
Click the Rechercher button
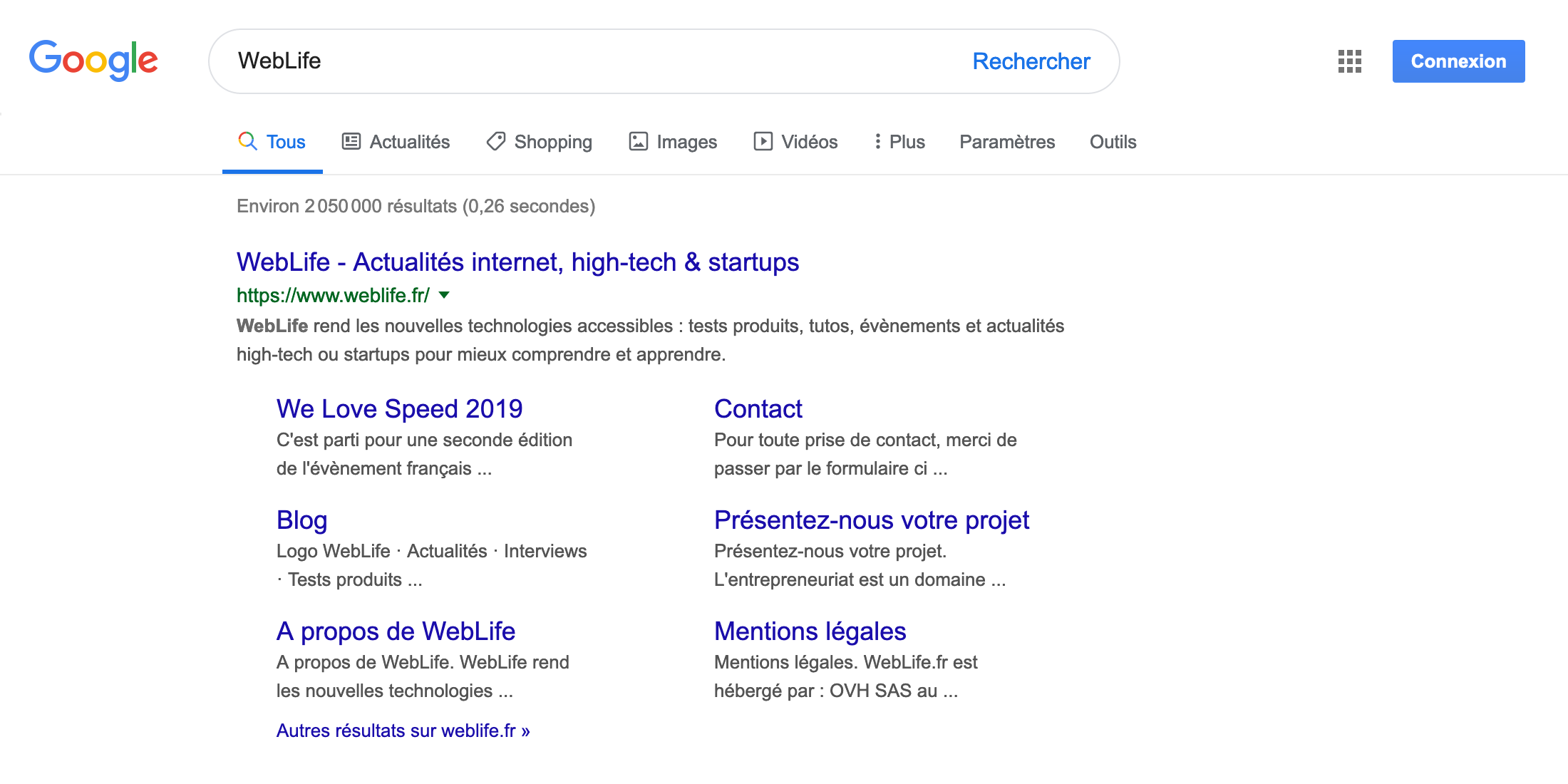[1031, 61]
